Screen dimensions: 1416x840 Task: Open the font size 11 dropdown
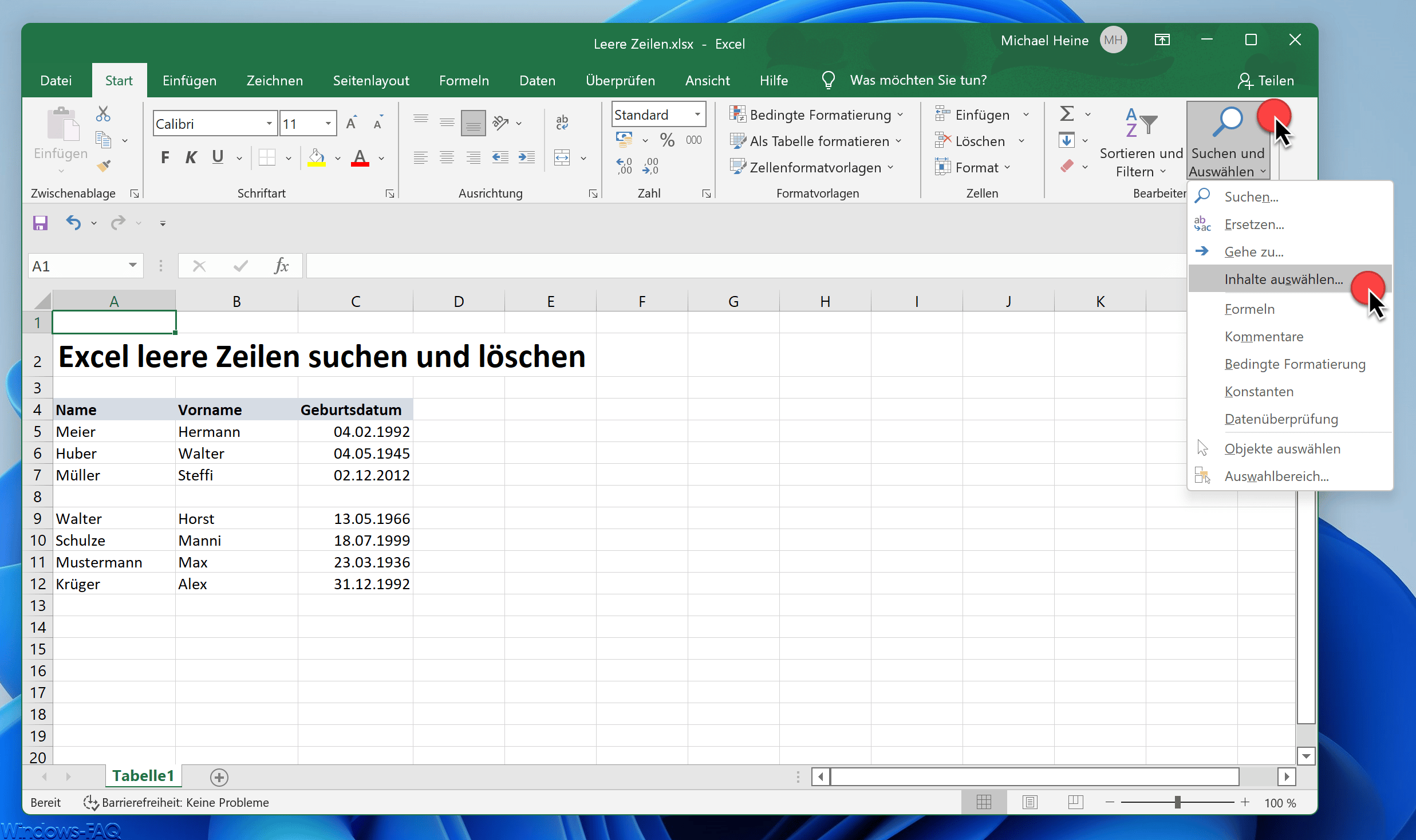pos(328,124)
